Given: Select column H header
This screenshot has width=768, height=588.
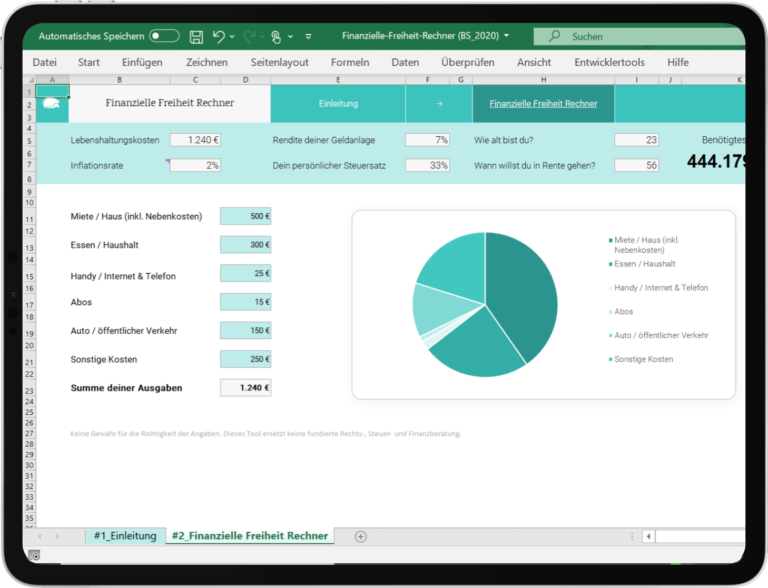Looking at the screenshot, I should 543,79.
